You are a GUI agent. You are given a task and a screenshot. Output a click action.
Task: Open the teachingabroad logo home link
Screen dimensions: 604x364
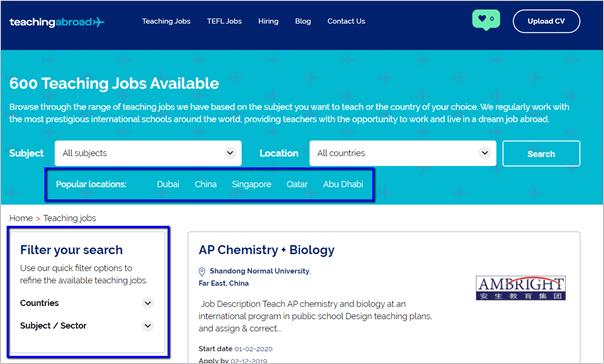click(57, 22)
